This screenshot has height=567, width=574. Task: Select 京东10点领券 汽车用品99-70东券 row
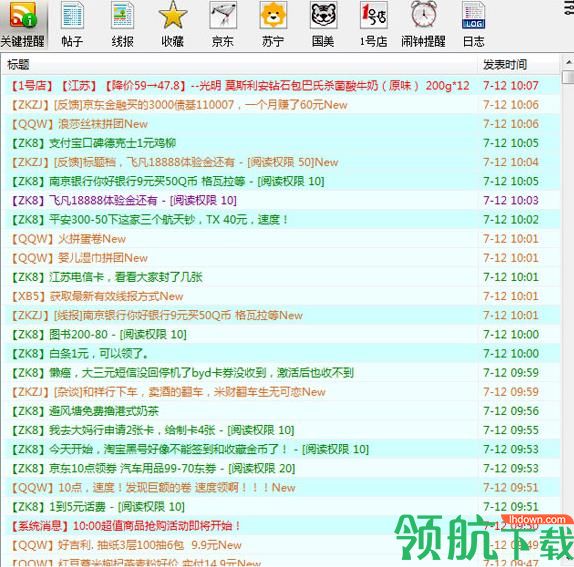(x=281, y=468)
